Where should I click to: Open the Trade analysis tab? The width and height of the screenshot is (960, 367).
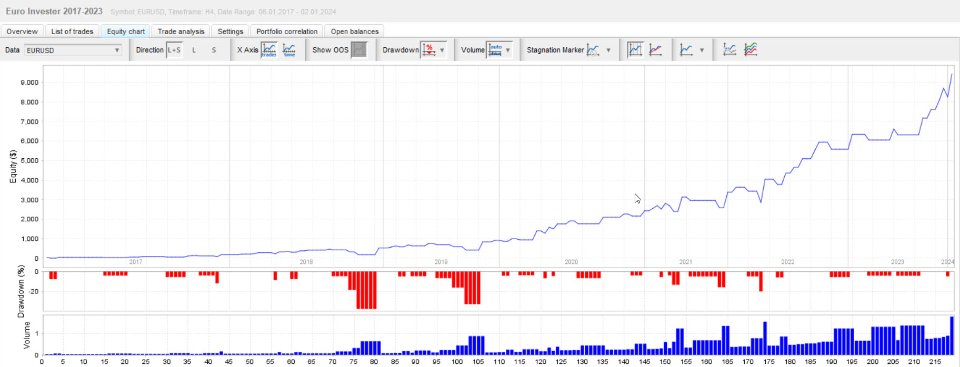tap(181, 31)
